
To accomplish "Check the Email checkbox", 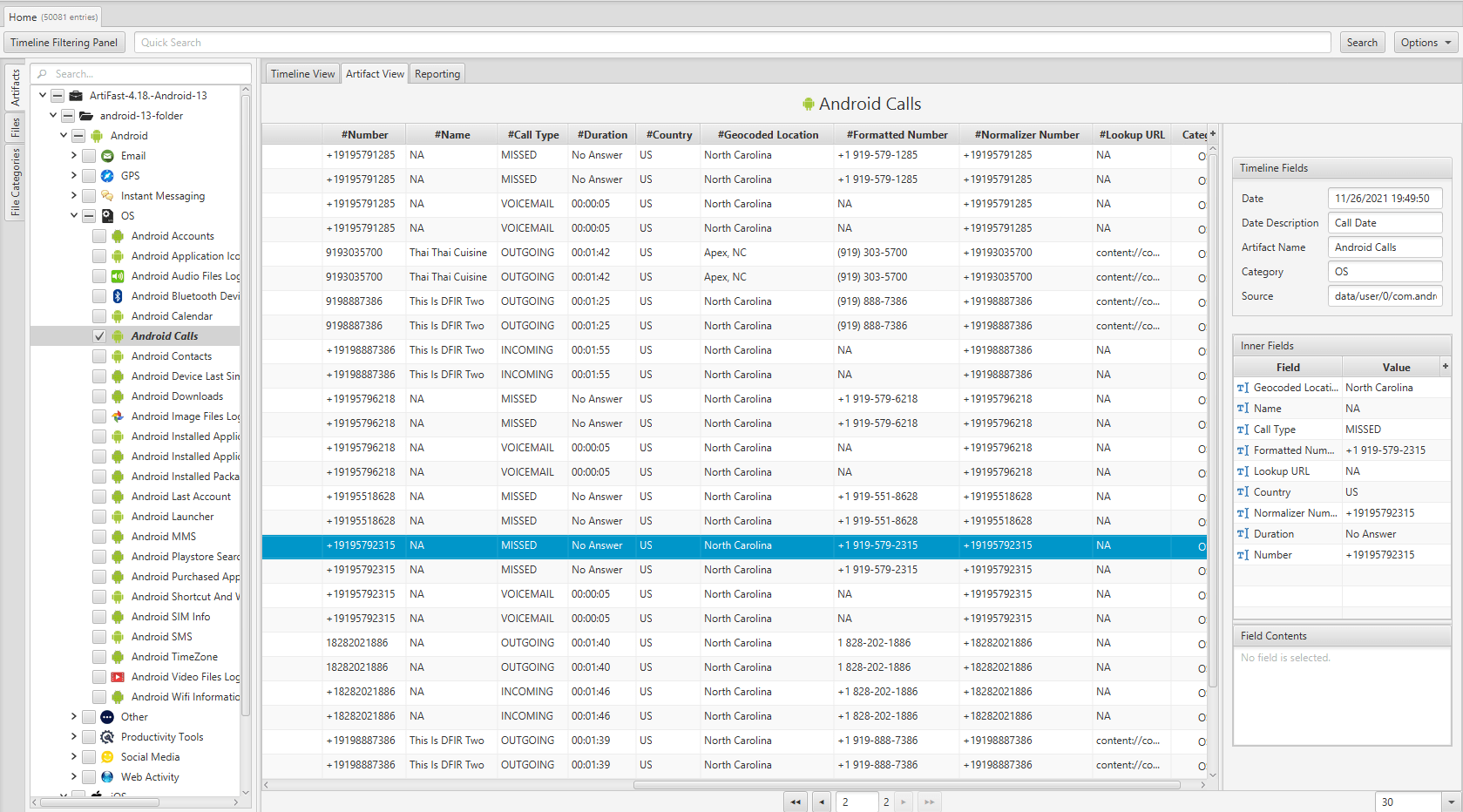I will click(x=89, y=156).
